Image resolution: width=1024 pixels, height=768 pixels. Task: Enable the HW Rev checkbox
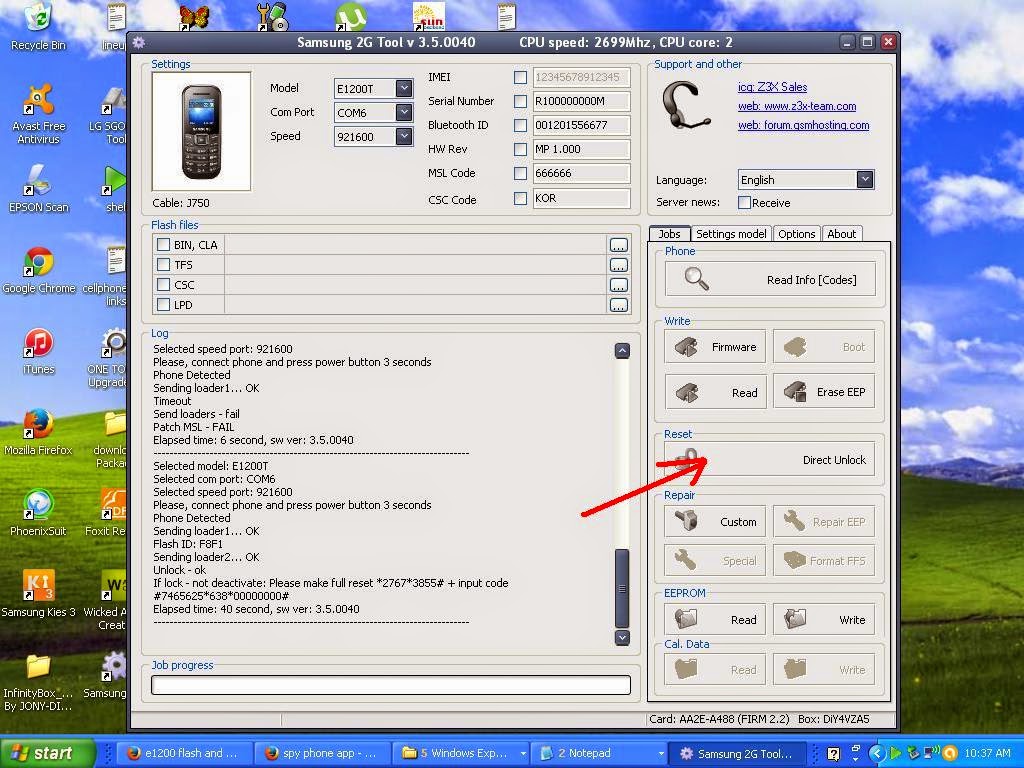click(520, 149)
